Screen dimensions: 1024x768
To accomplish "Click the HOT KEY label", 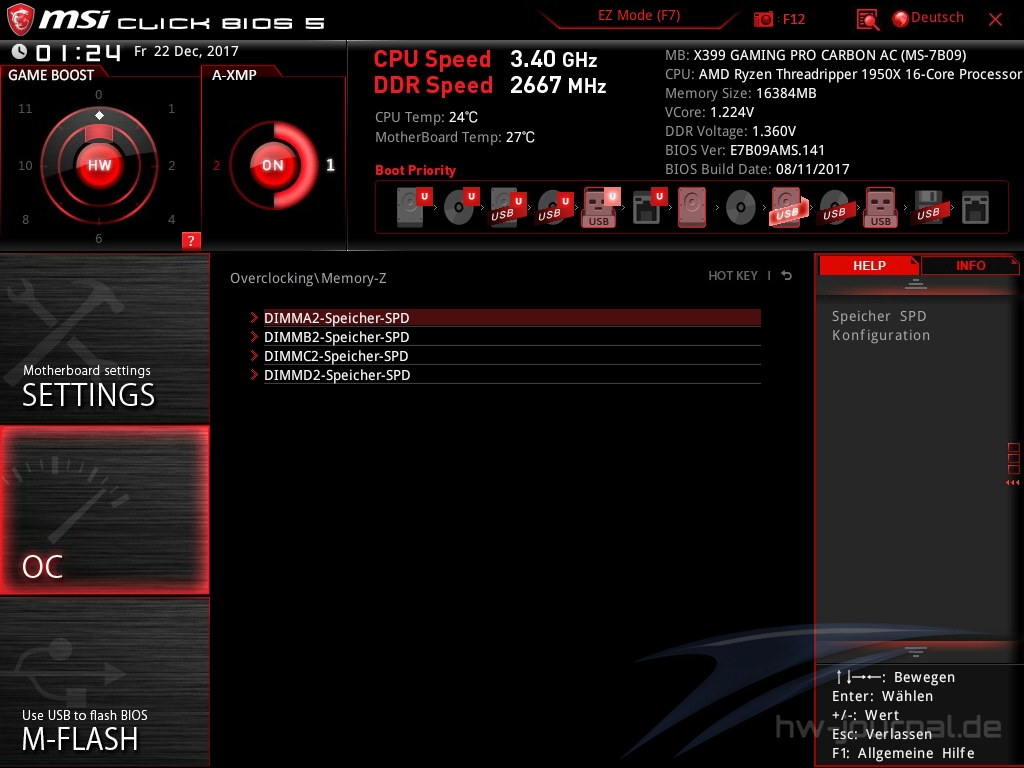I will (733, 276).
